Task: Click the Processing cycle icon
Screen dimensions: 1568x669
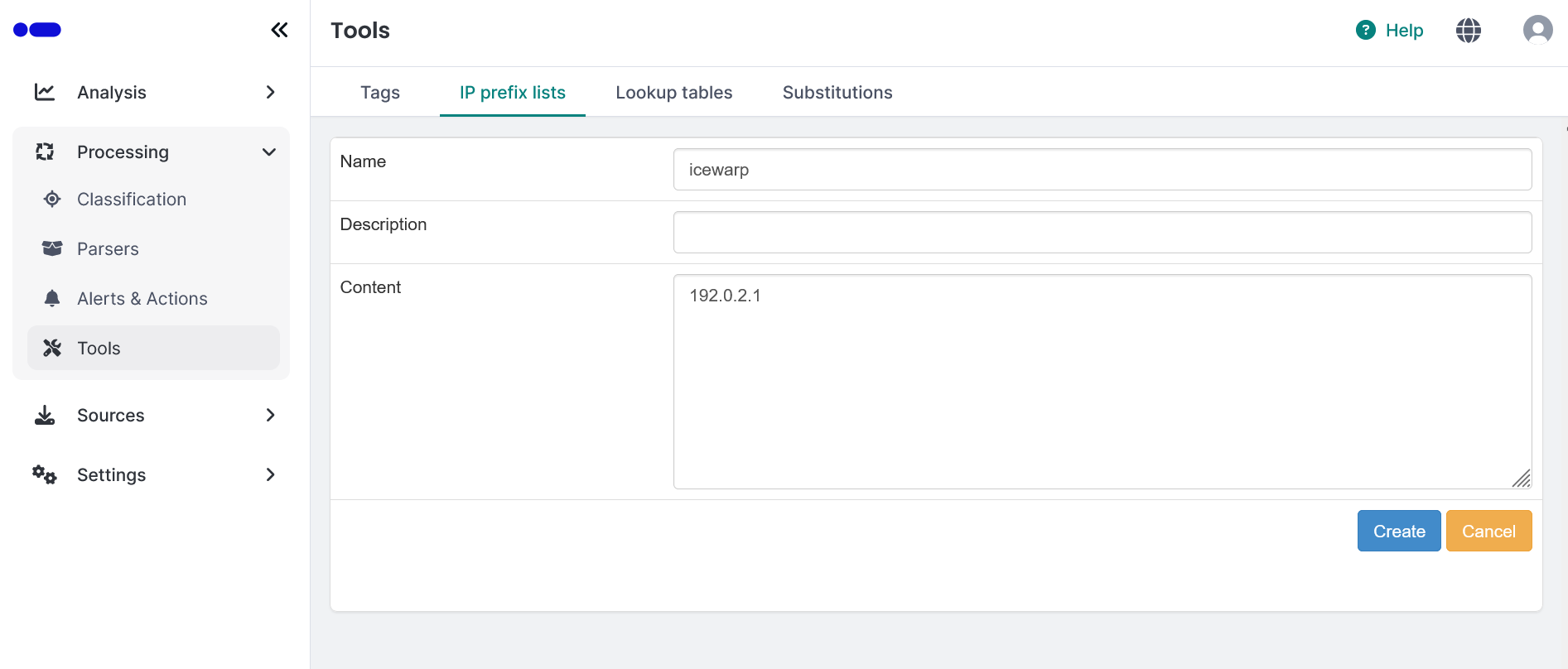Action: click(x=45, y=152)
